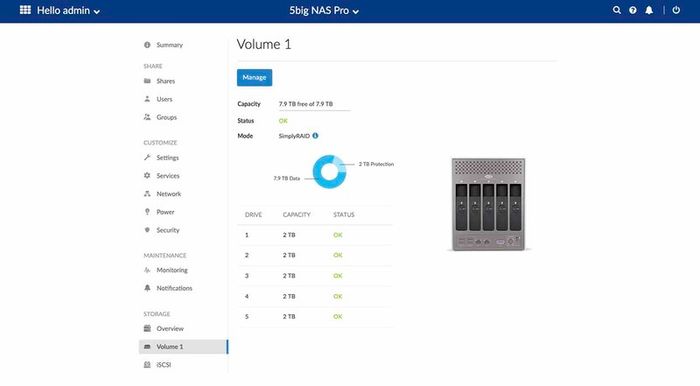Click the Summary info icon in sidebar
This screenshot has height=386, width=700.
(x=147, y=45)
